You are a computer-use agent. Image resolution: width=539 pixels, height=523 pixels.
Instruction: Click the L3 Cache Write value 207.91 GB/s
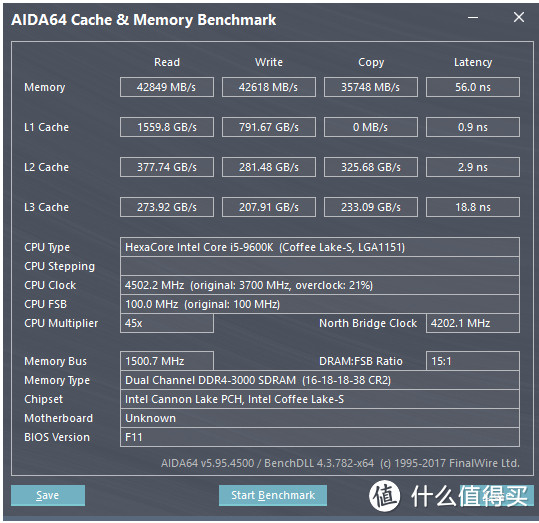click(269, 207)
